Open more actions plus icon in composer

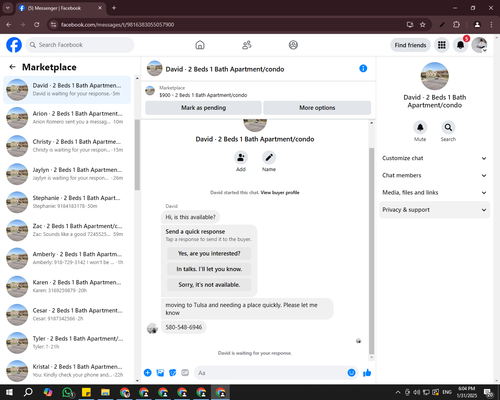point(148,373)
